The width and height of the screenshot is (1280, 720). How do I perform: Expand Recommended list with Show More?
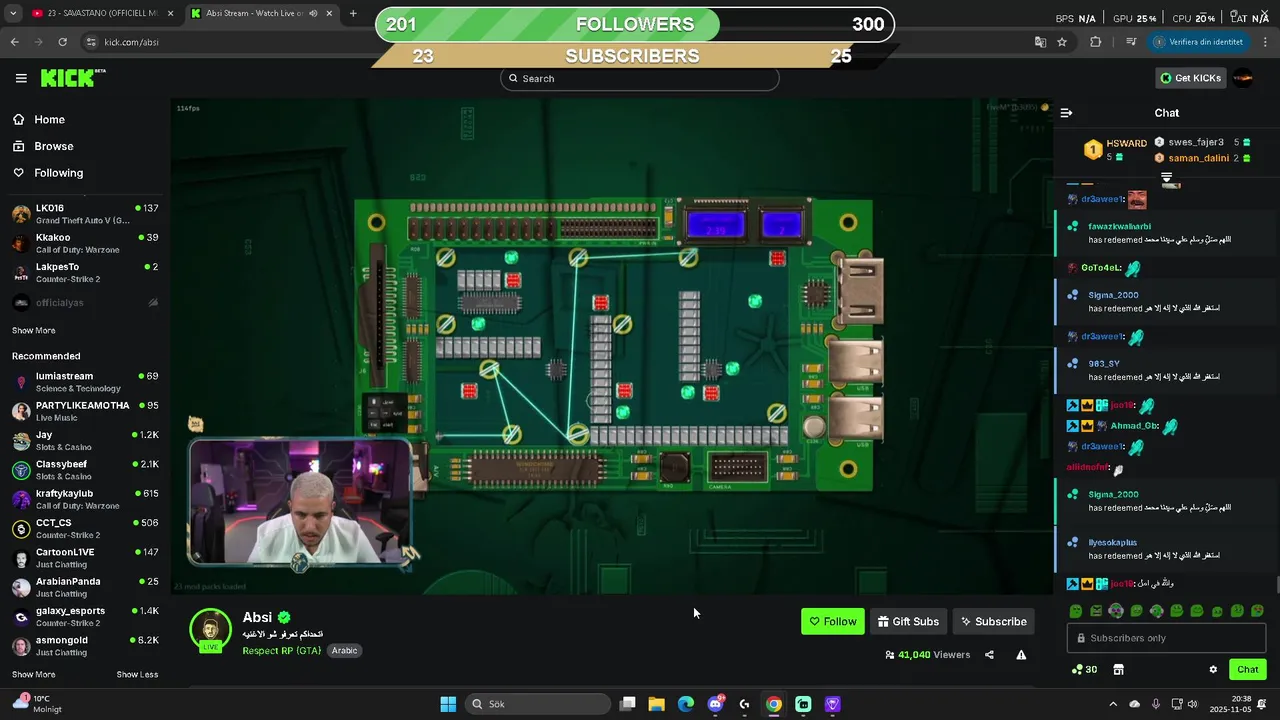tap(33, 674)
